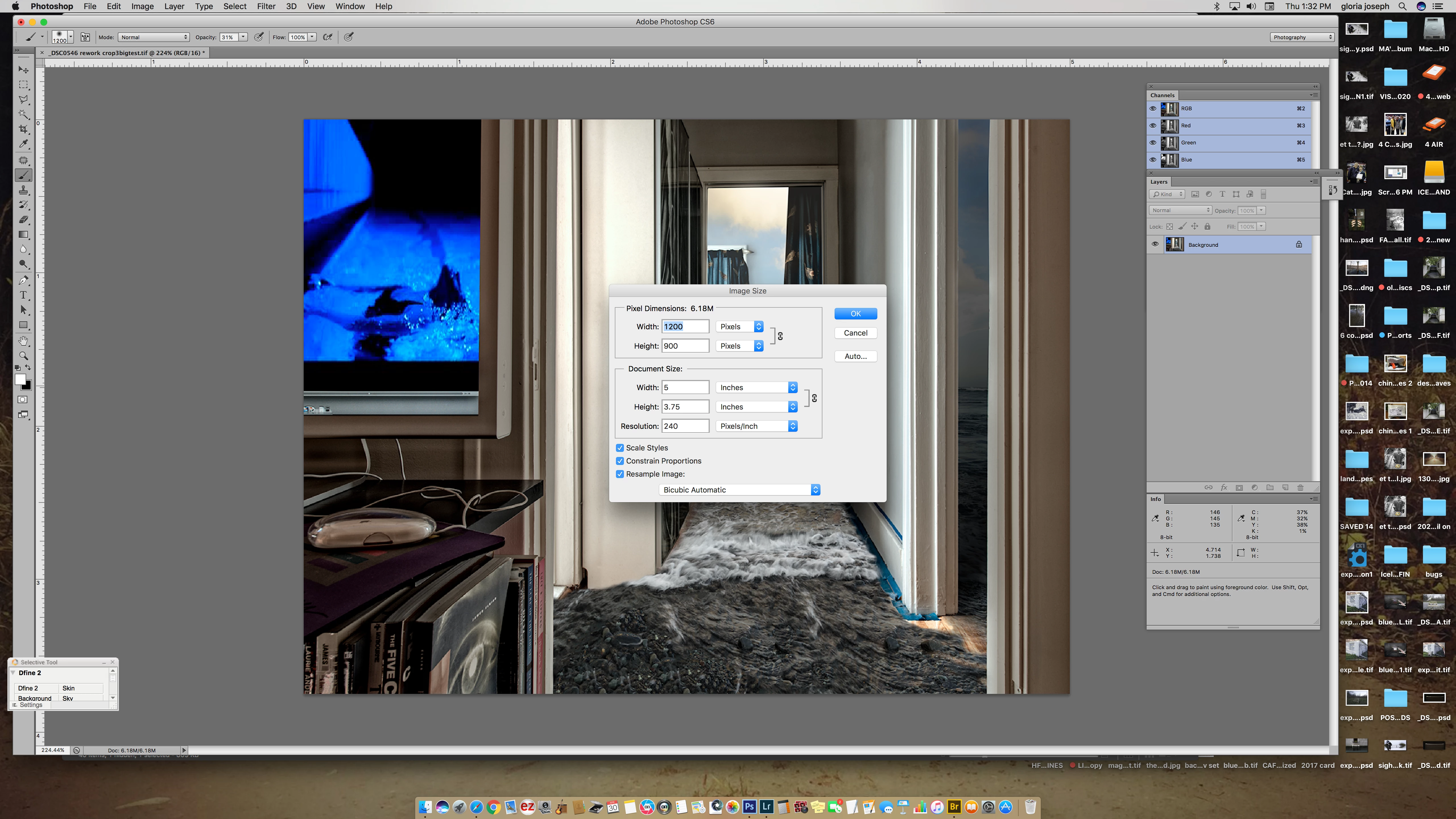Hide the Background layer

click(1155, 245)
